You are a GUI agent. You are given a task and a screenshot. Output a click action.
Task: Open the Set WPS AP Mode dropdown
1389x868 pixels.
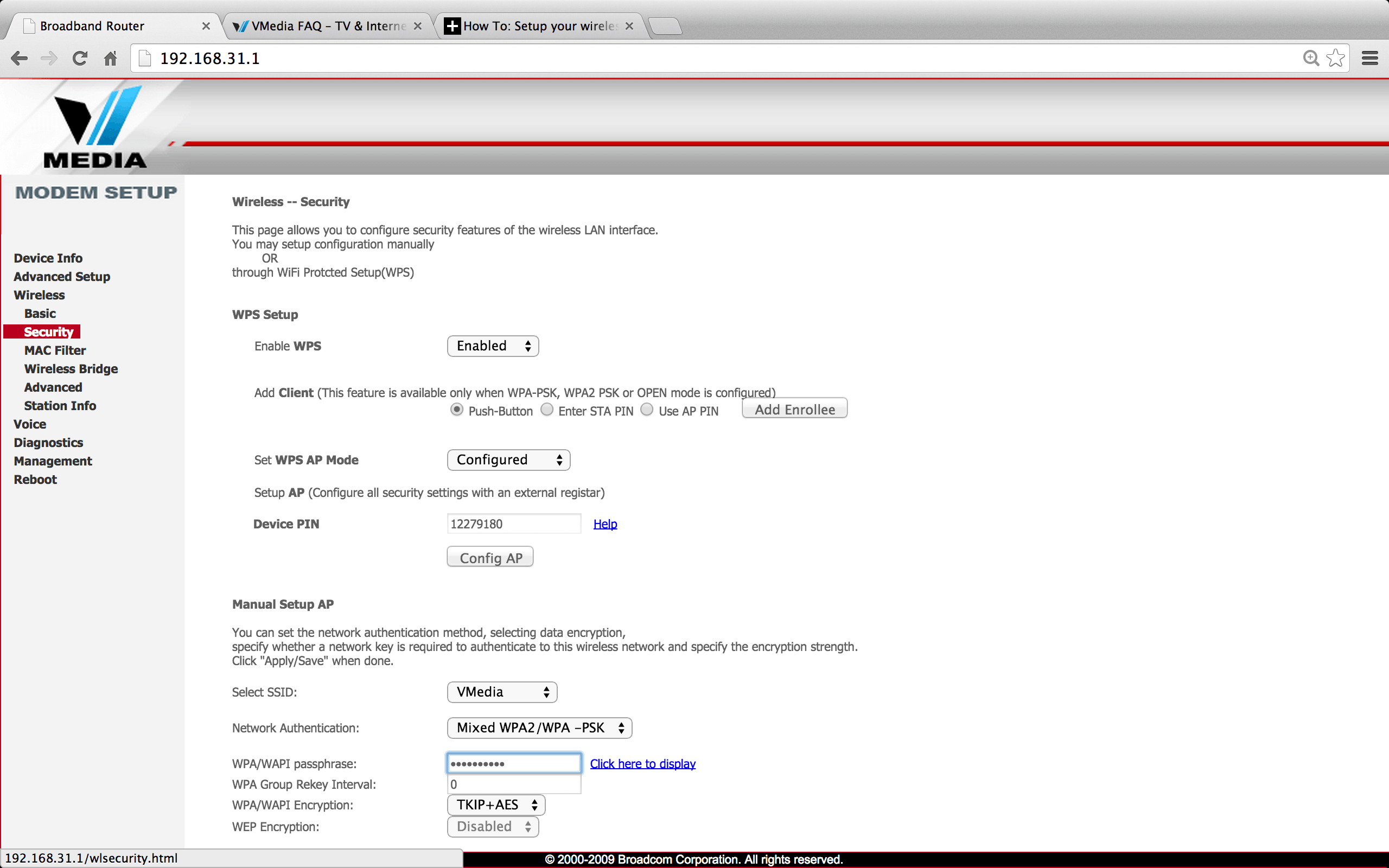point(508,460)
